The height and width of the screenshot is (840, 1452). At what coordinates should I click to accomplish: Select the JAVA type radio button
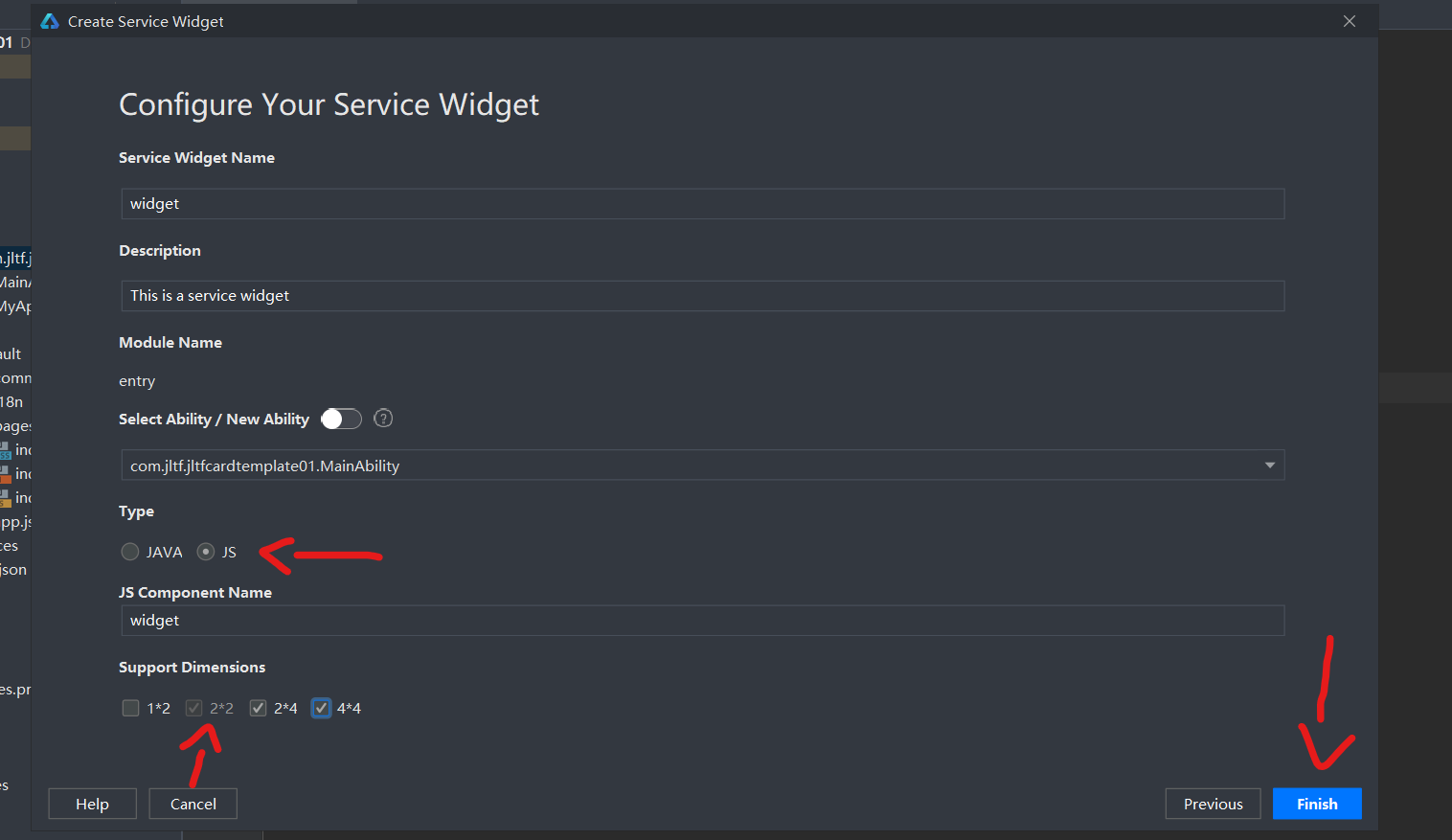tap(130, 552)
